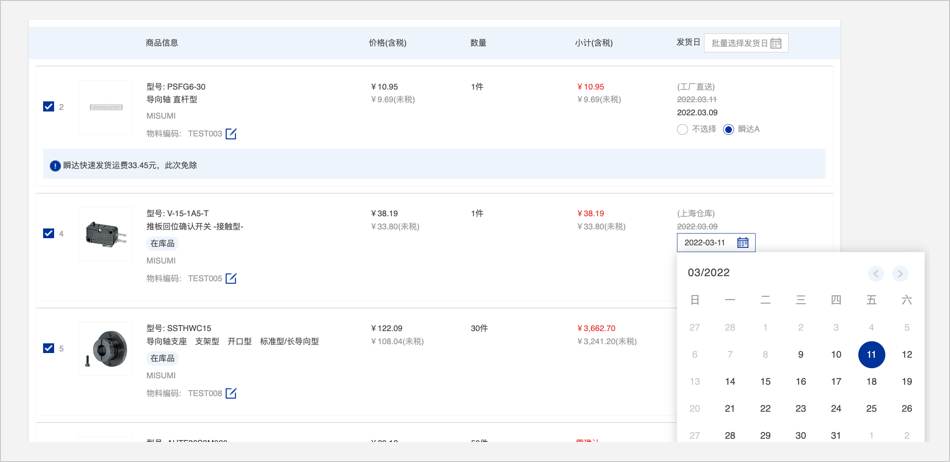
Task: Open 批量选择发货日 date selector
Action: [740, 43]
